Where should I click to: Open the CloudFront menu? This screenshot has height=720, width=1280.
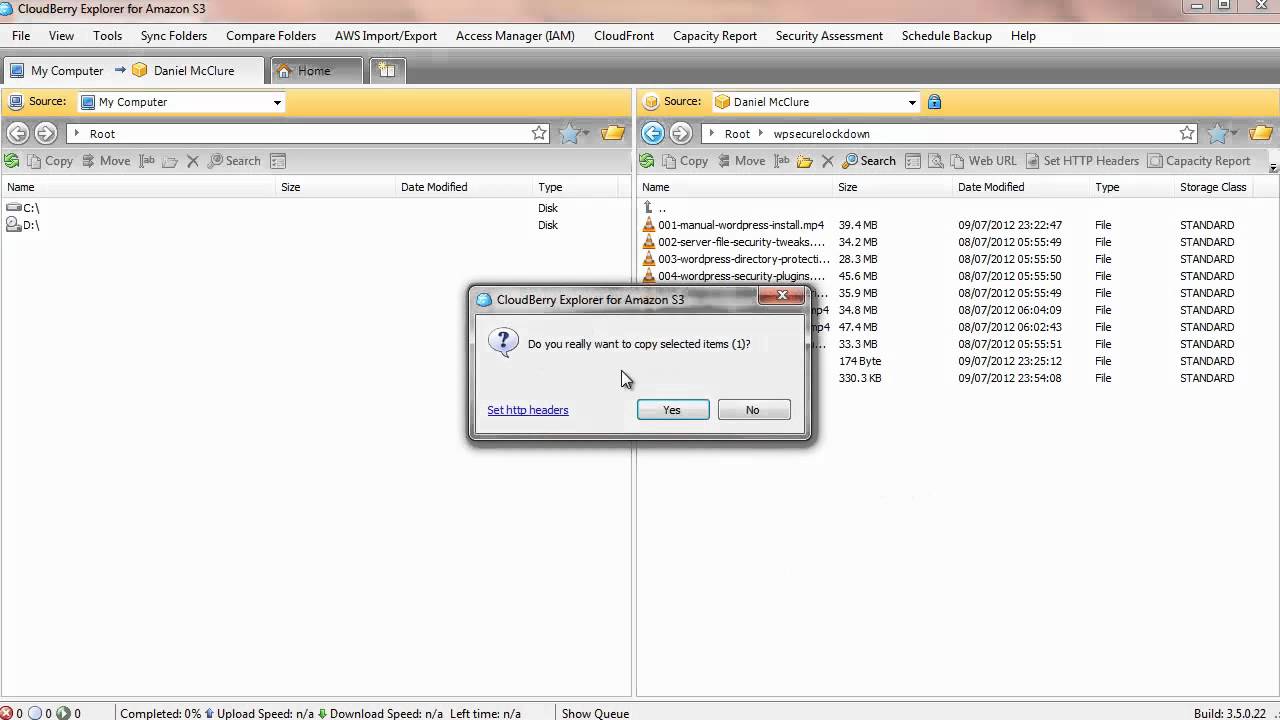point(624,35)
